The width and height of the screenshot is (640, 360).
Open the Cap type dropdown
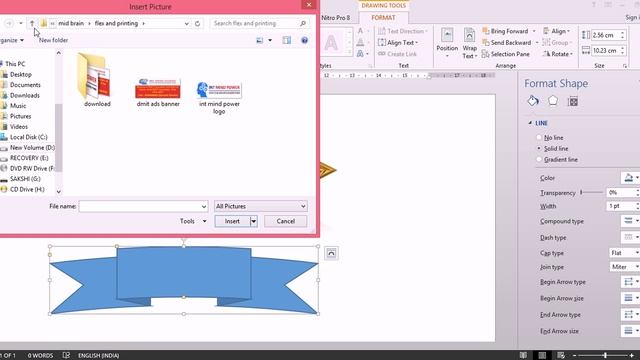click(x=624, y=253)
